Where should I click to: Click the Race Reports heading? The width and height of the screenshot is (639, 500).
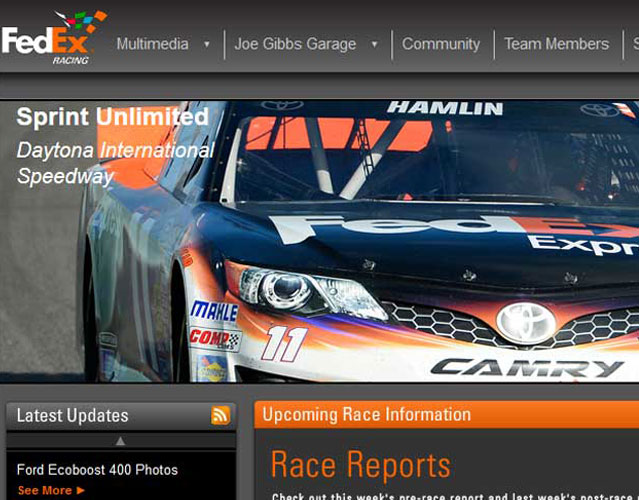[x=360, y=465]
